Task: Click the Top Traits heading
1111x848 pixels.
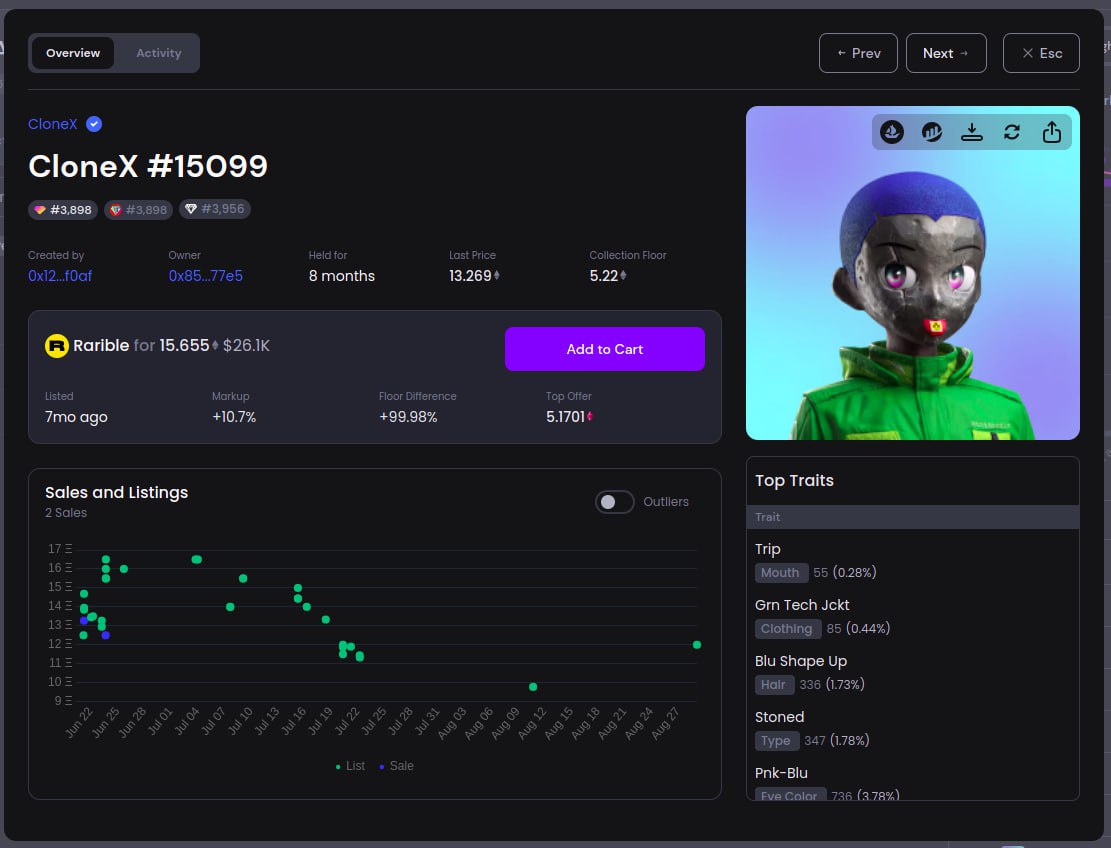Action: [x=794, y=480]
